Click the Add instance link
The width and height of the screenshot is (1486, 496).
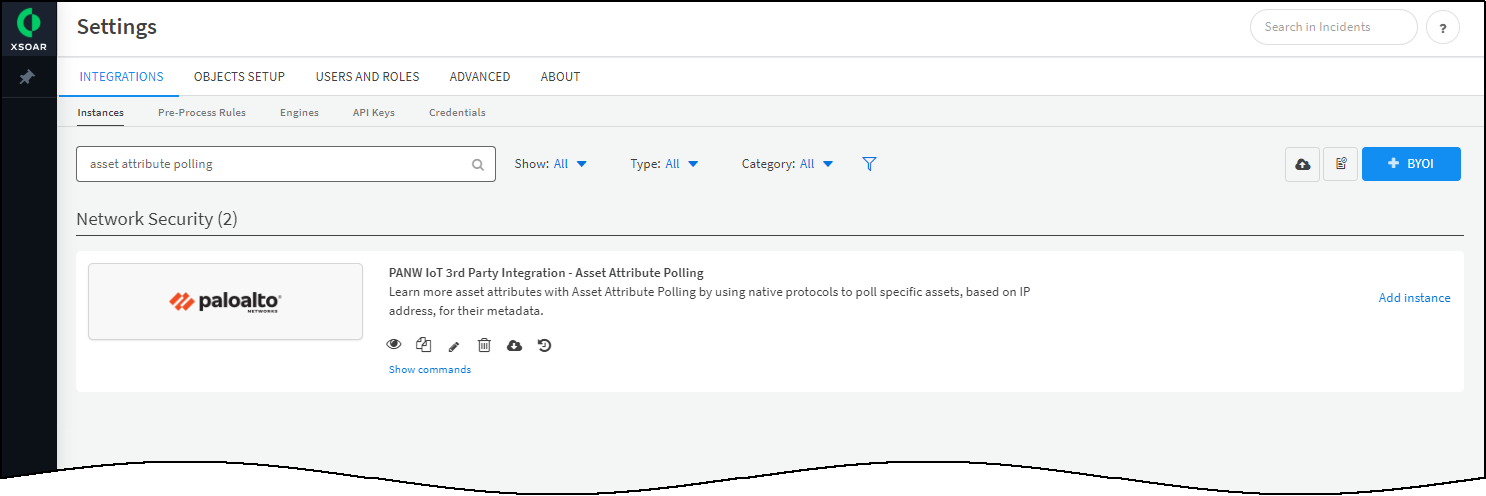[x=1414, y=298]
